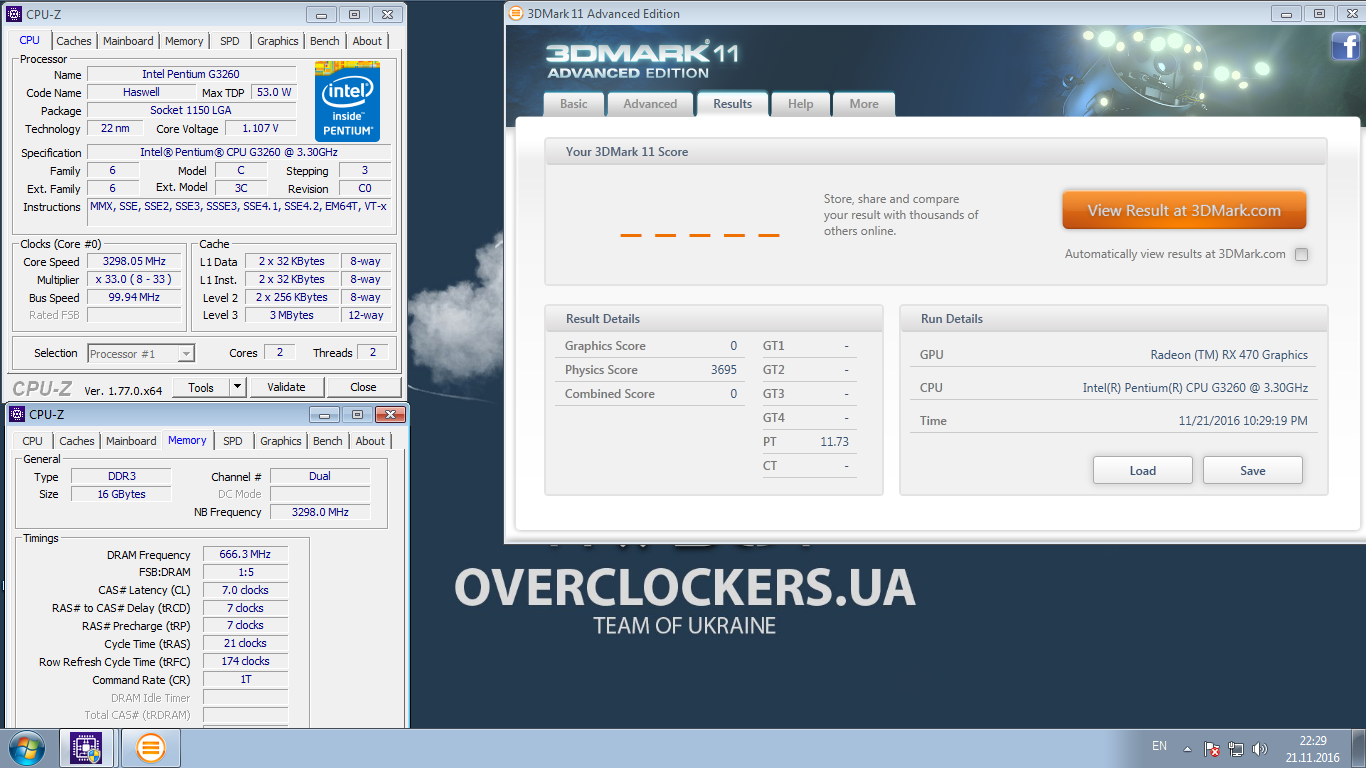Image resolution: width=1366 pixels, height=768 pixels.
Task: Switch to Caches tab in top CPU-Z window
Action: [74, 41]
